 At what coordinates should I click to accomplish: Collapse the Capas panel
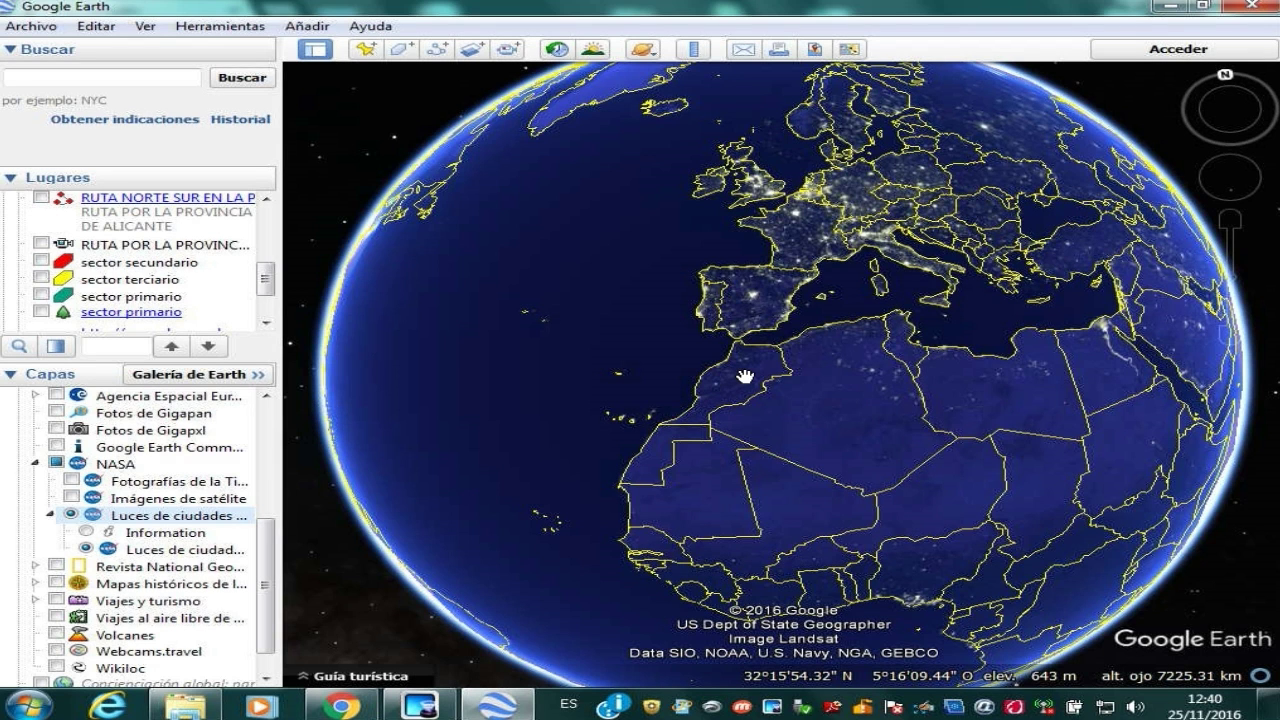(11, 374)
